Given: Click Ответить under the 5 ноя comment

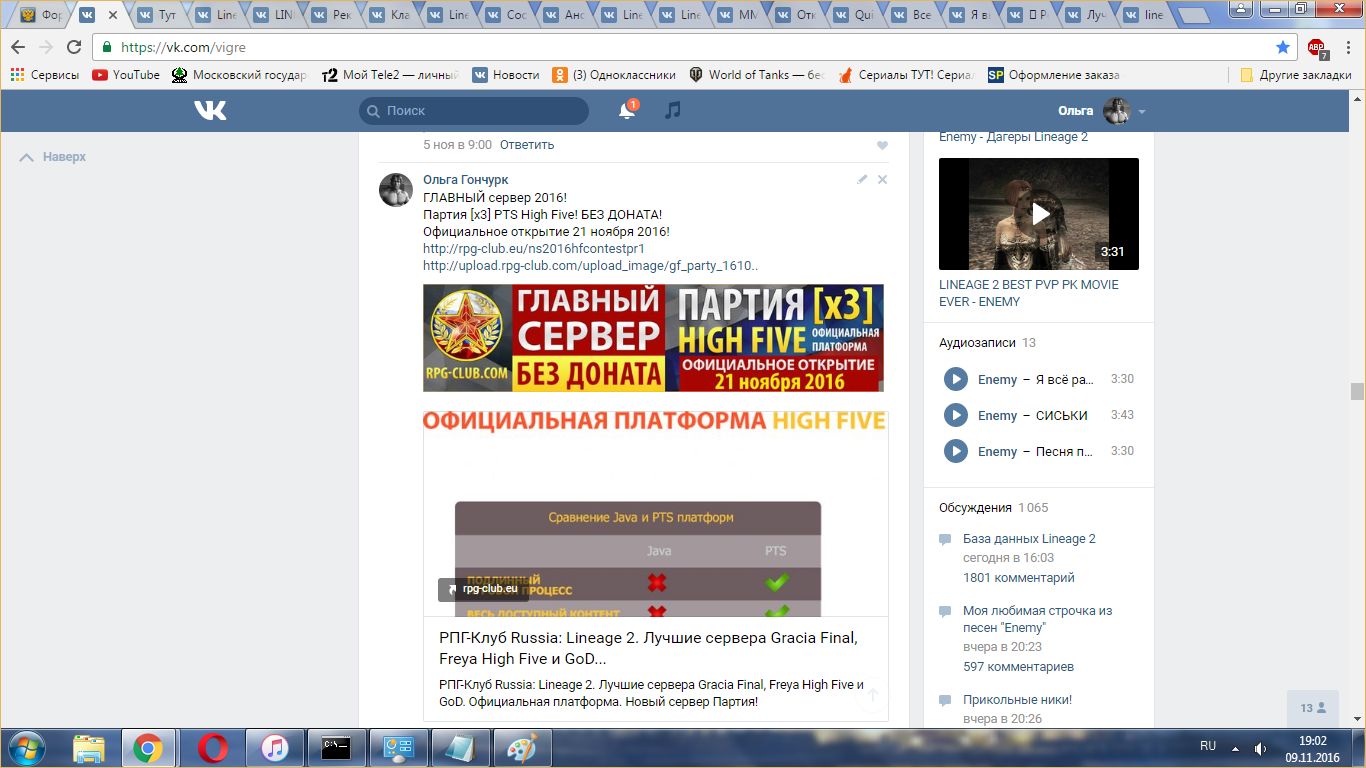Looking at the screenshot, I should pyautogui.click(x=527, y=145).
